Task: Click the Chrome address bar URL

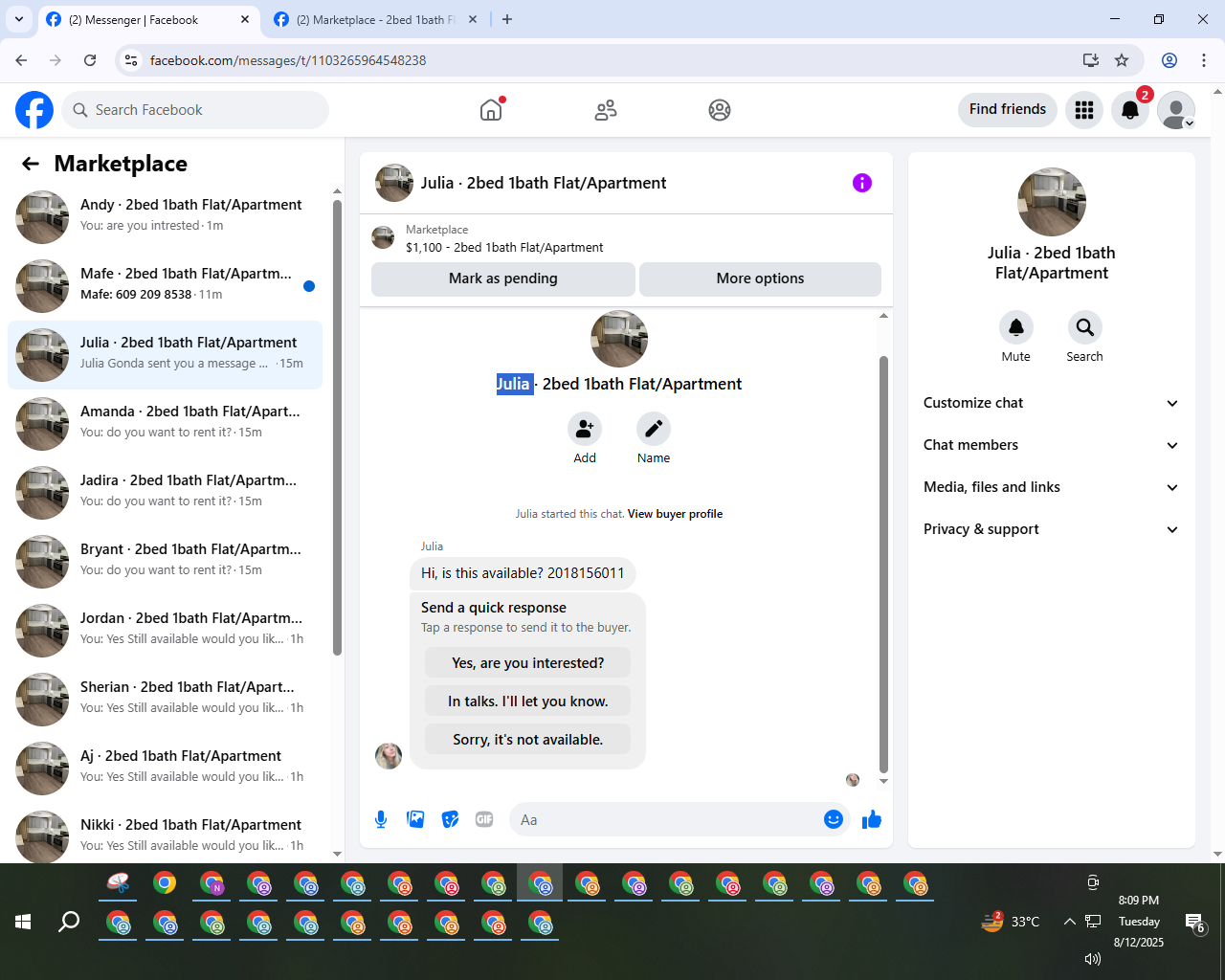Action: [x=288, y=60]
